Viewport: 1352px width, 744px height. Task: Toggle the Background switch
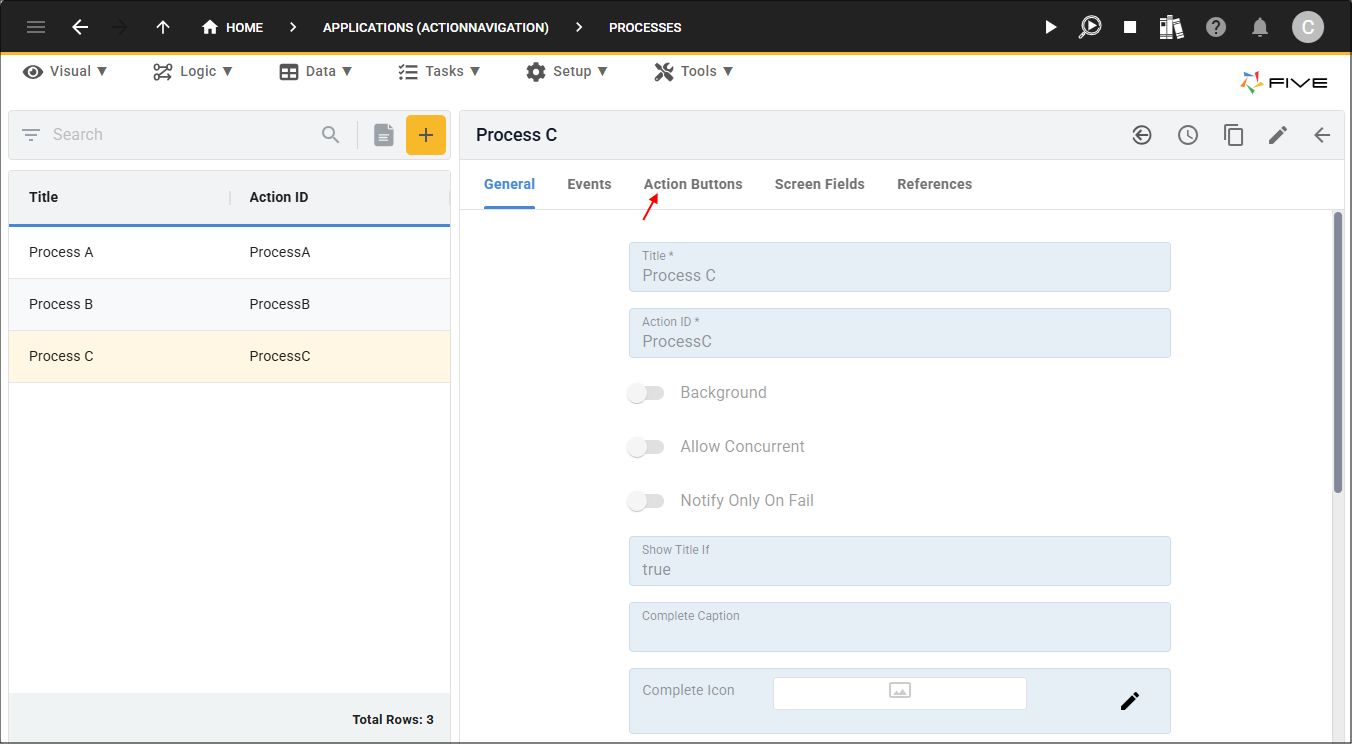tap(646, 393)
